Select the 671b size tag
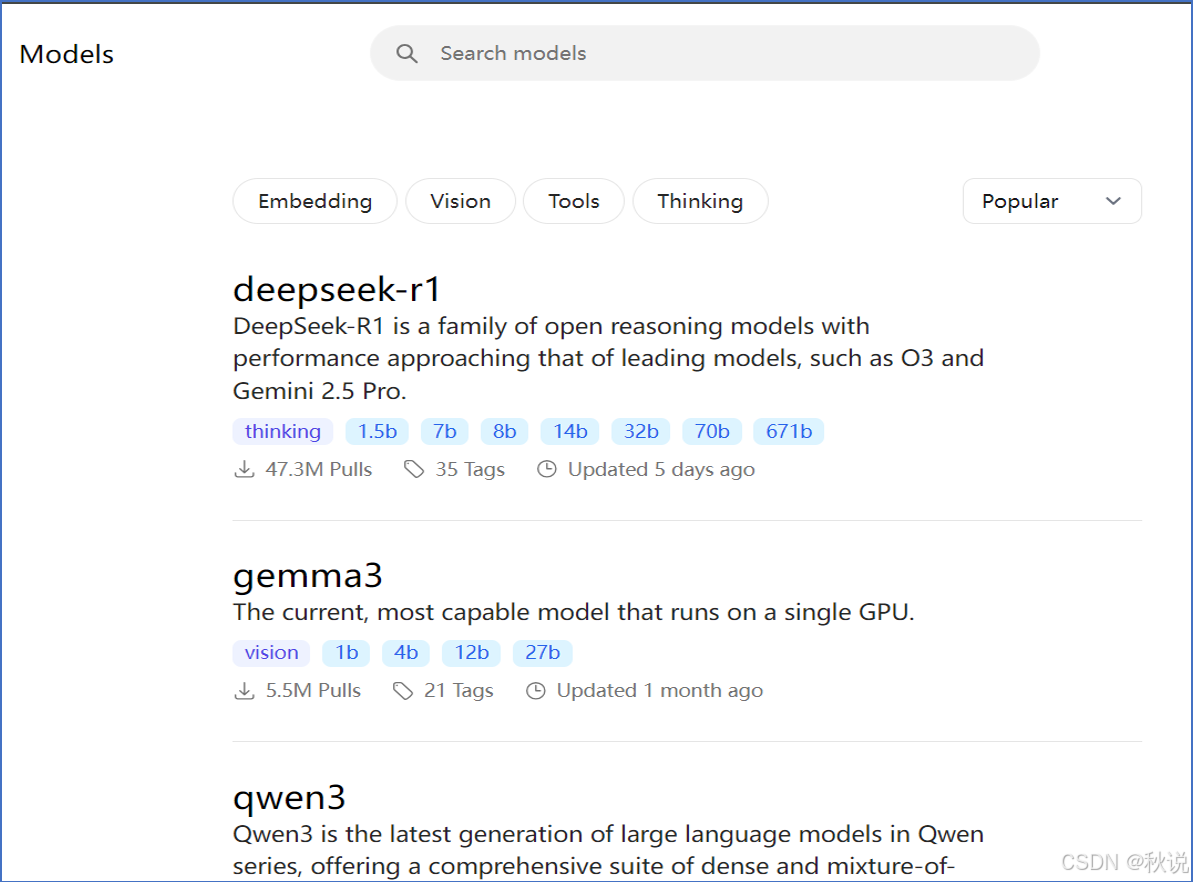The width and height of the screenshot is (1193, 882). [788, 431]
